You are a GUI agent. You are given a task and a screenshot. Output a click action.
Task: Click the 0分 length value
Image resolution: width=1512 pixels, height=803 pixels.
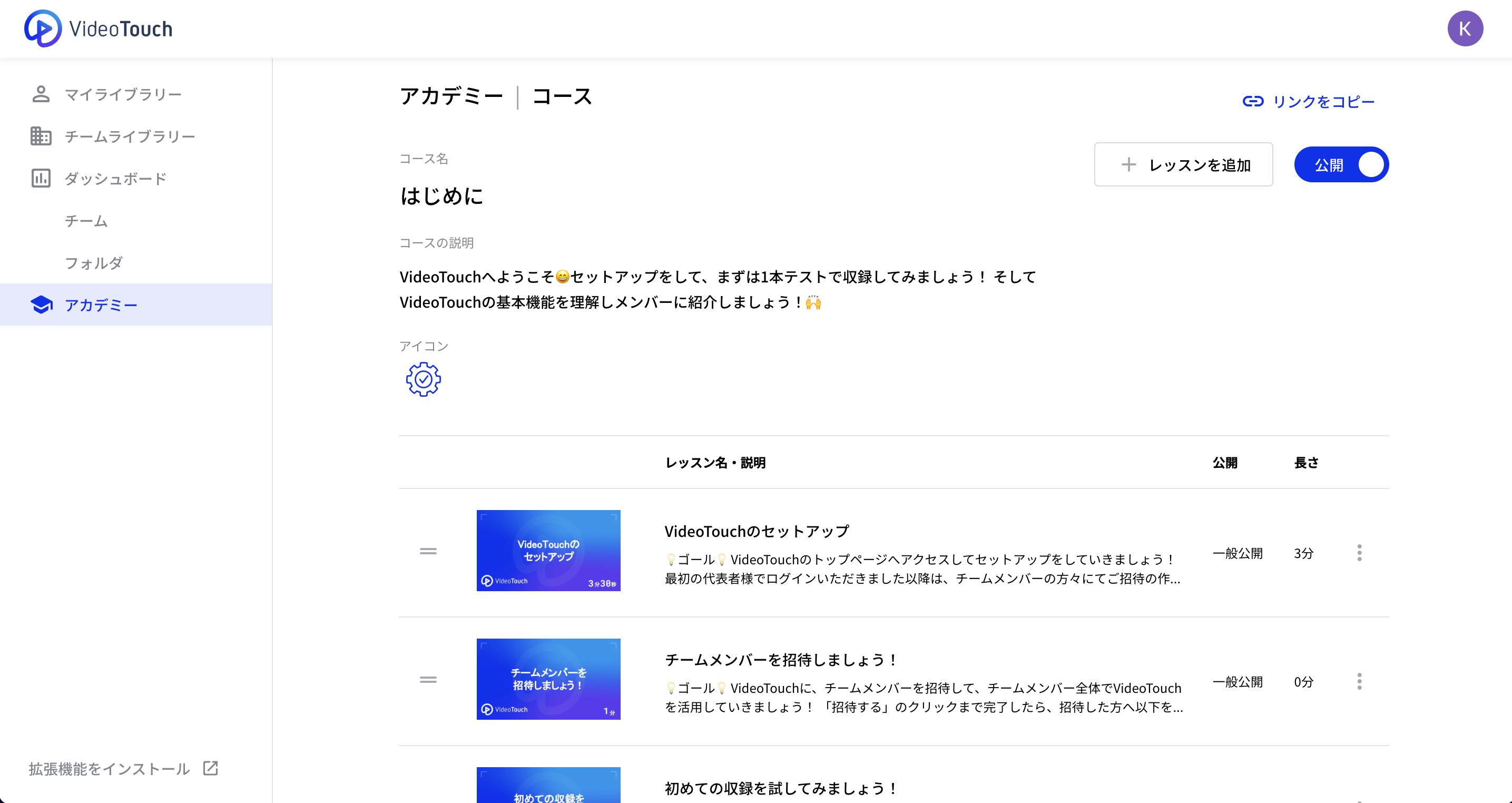point(1303,681)
